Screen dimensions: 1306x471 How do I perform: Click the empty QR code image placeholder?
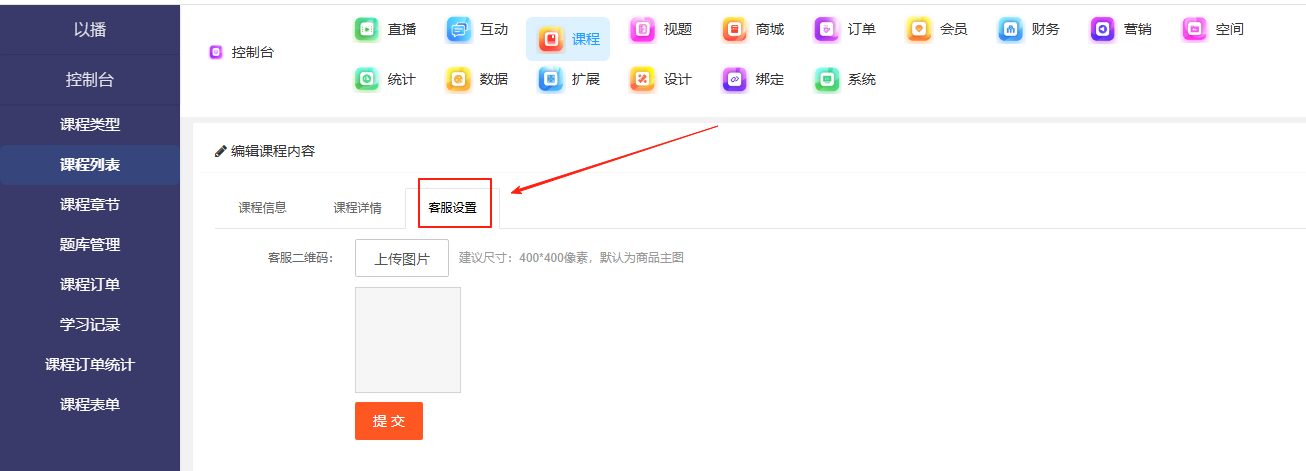pos(408,340)
